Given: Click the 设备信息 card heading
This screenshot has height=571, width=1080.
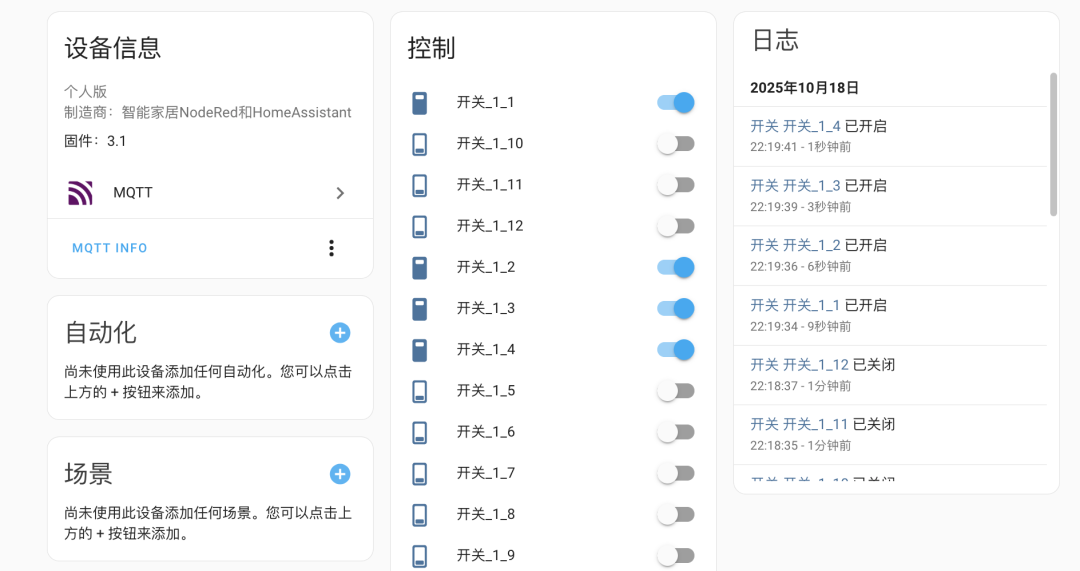Looking at the screenshot, I should point(112,48).
